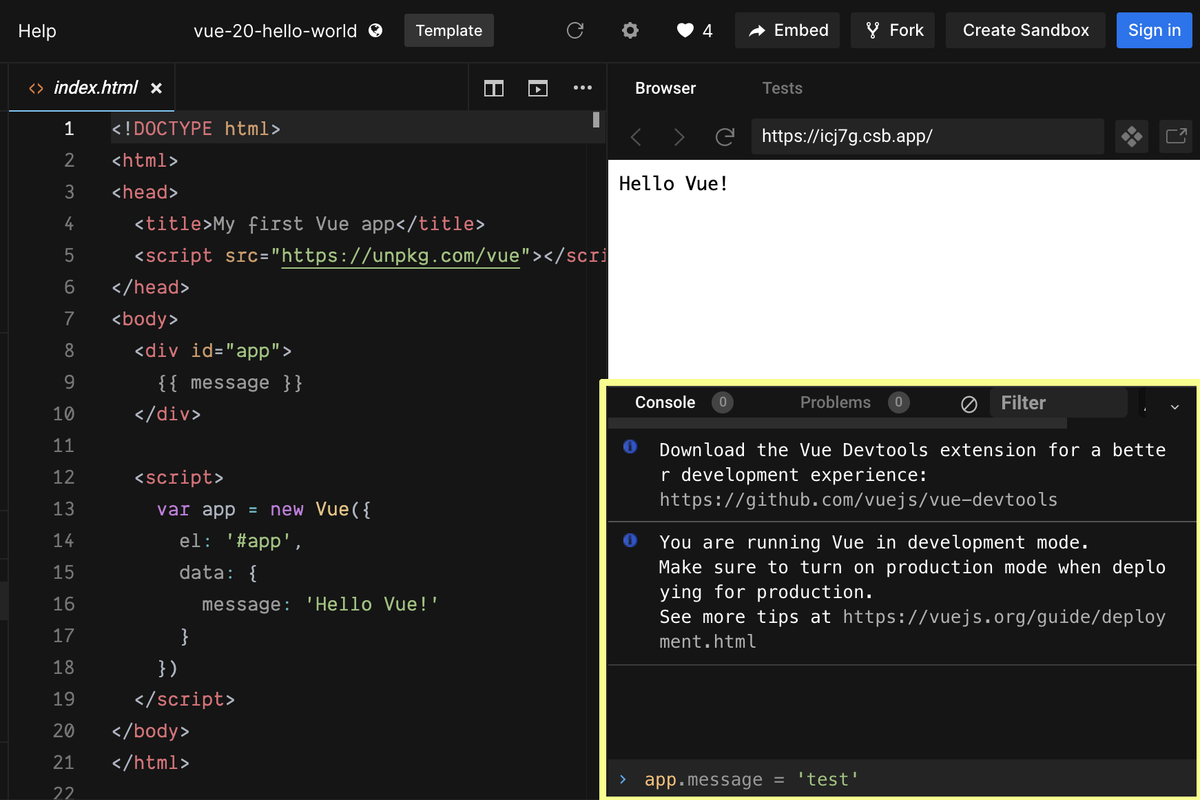Click the closing </script> tag on line 19

pyautogui.click(x=185, y=699)
